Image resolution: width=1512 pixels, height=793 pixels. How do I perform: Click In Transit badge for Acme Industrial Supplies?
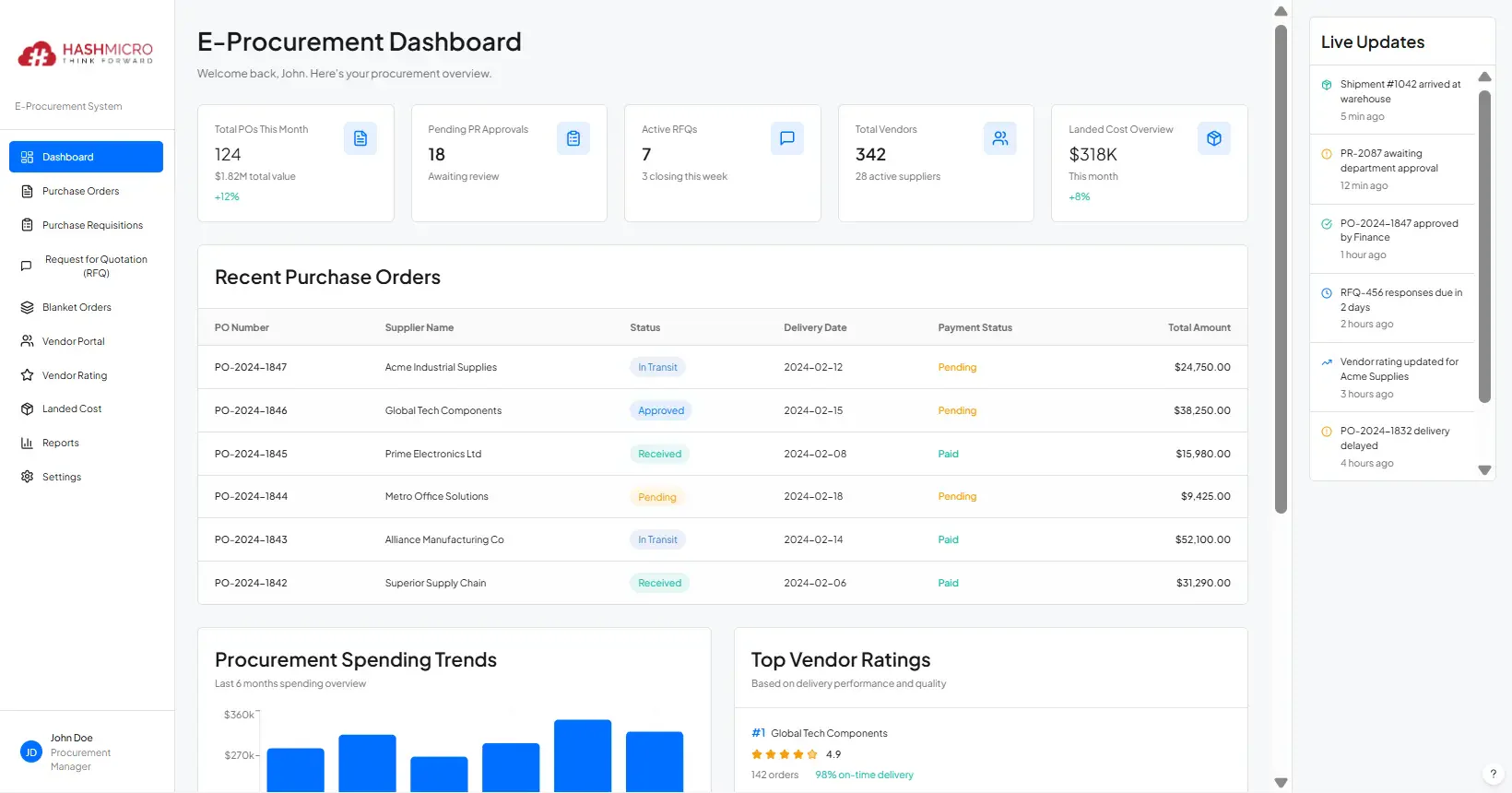click(657, 367)
